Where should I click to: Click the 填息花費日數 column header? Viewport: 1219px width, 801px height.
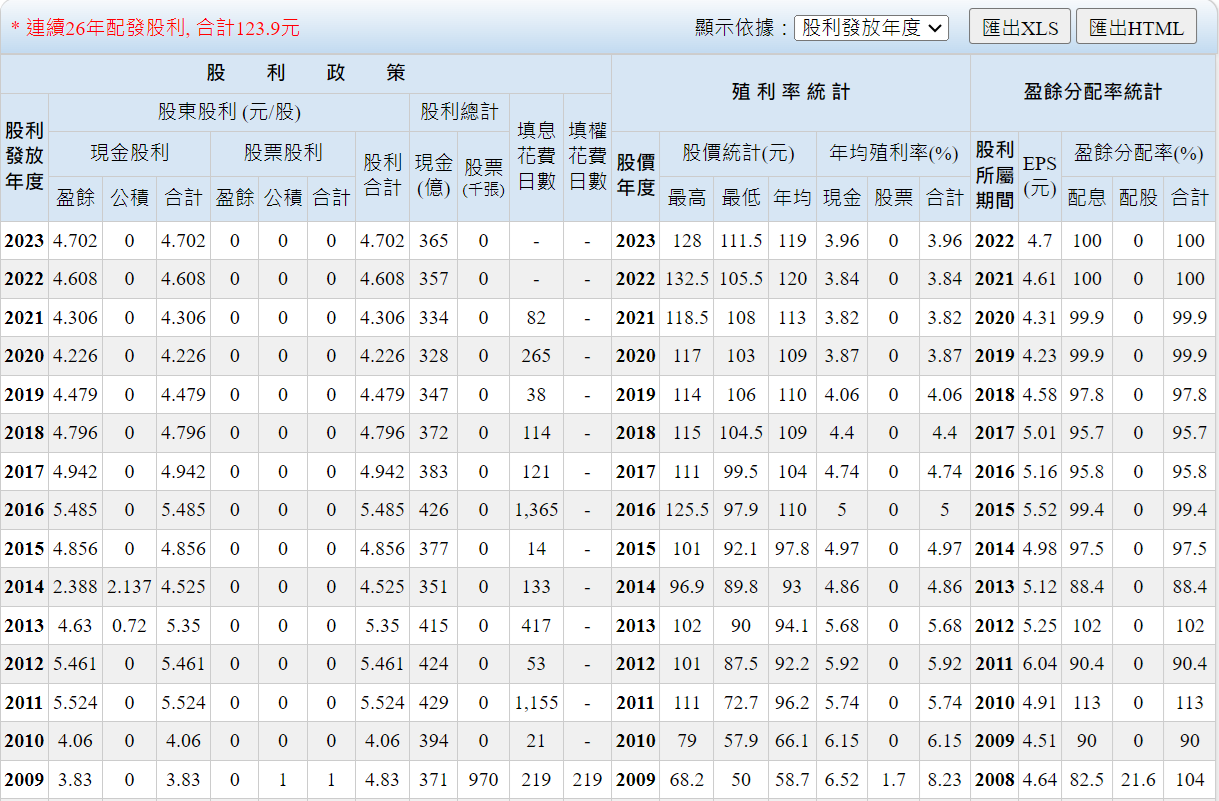pos(536,156)
